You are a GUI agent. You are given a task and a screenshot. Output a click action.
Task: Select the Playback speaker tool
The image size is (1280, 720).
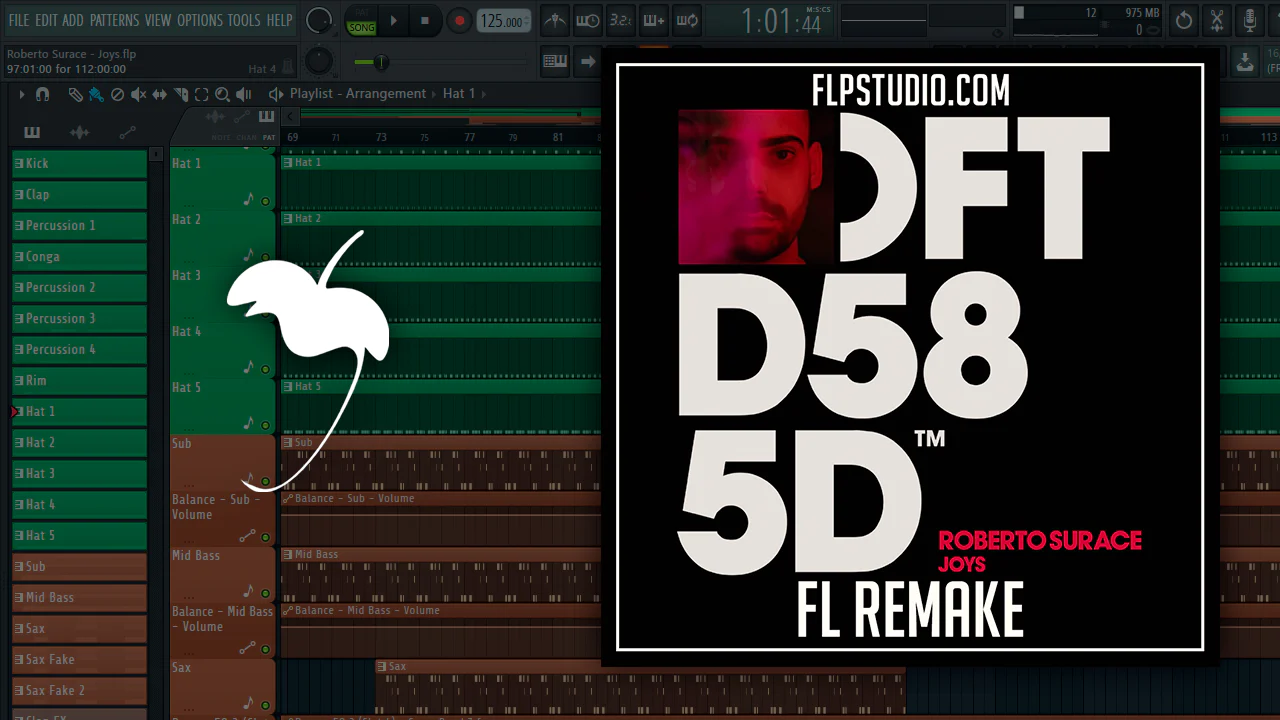click(245, 94)
